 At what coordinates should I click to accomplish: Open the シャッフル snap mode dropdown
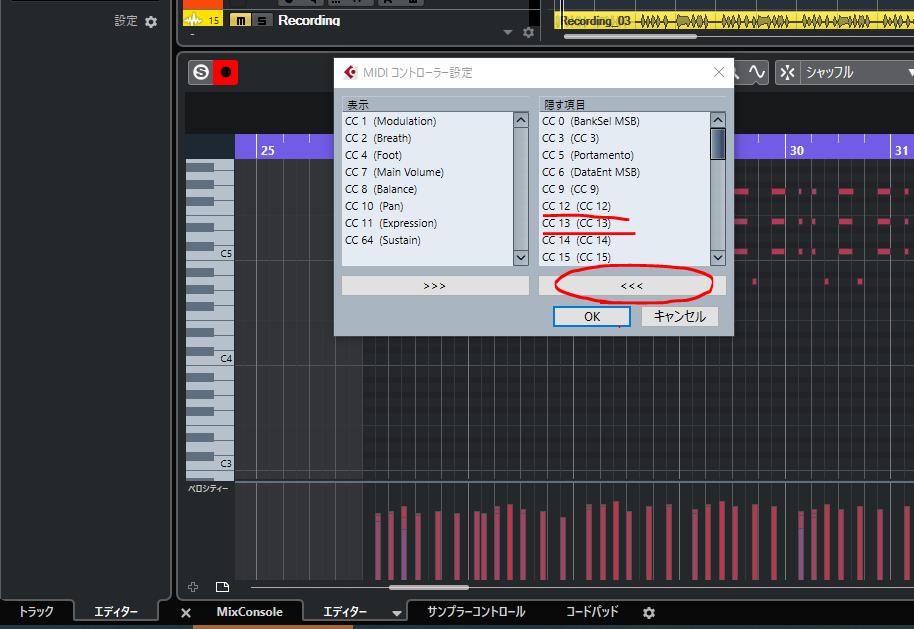click(857, 72)
